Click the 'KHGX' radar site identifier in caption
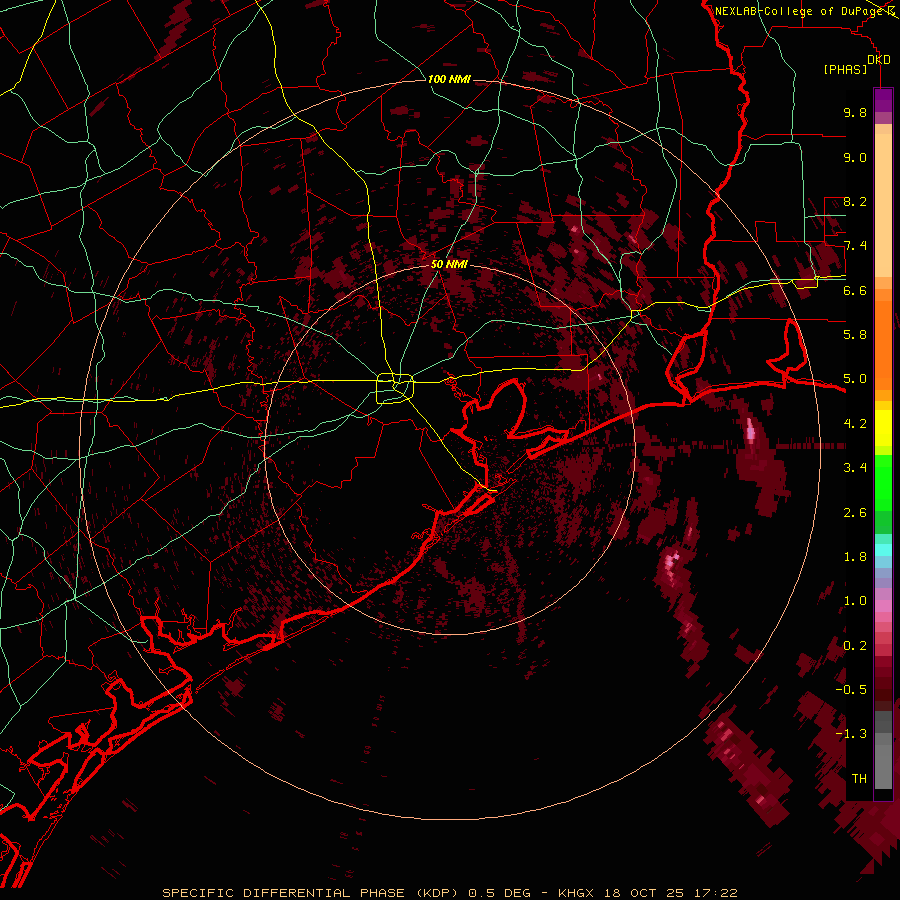Screen dimensions: 900x900 [578, 893]
